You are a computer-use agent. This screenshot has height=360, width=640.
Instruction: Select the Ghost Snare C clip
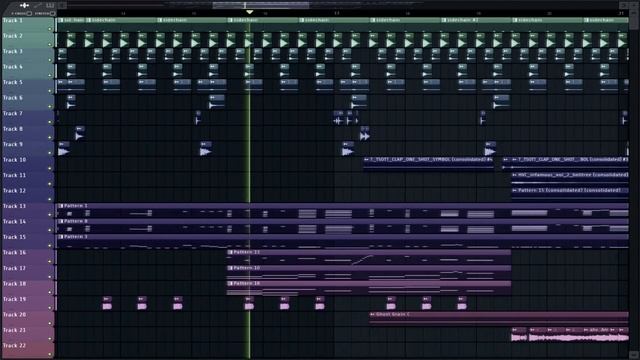pos(499,319)
